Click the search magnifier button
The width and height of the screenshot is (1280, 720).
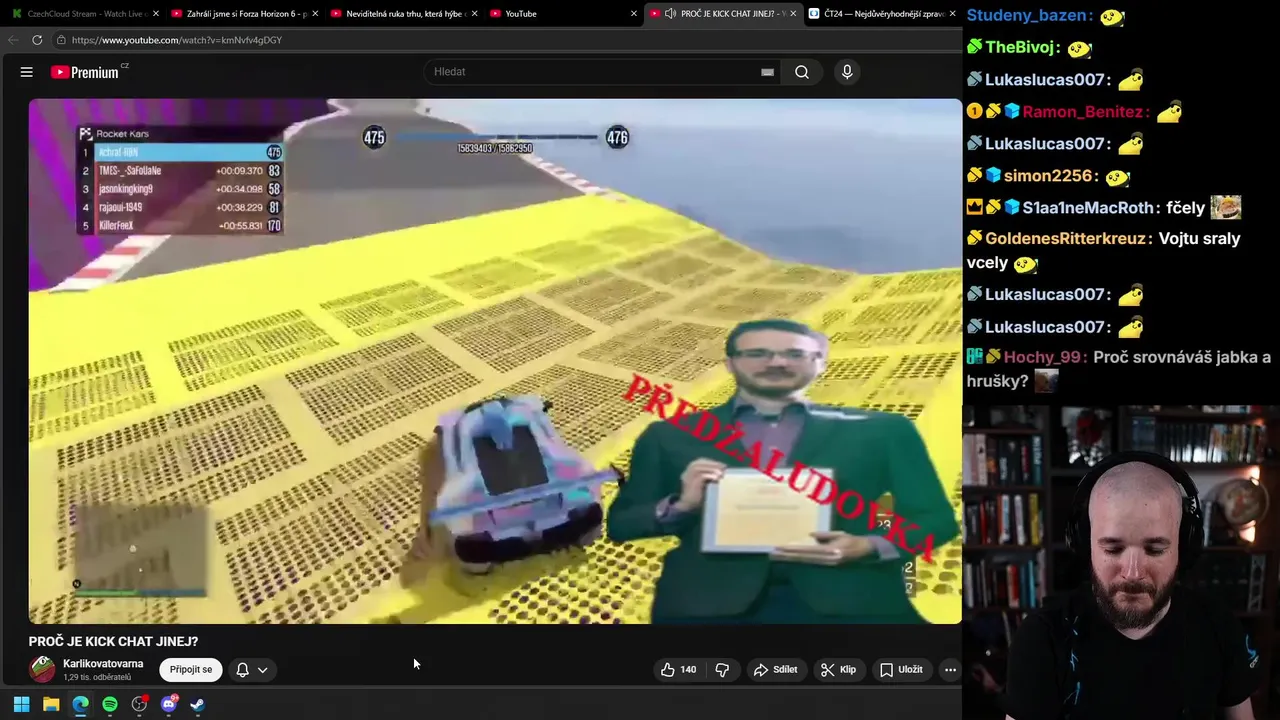coord(802,72)
